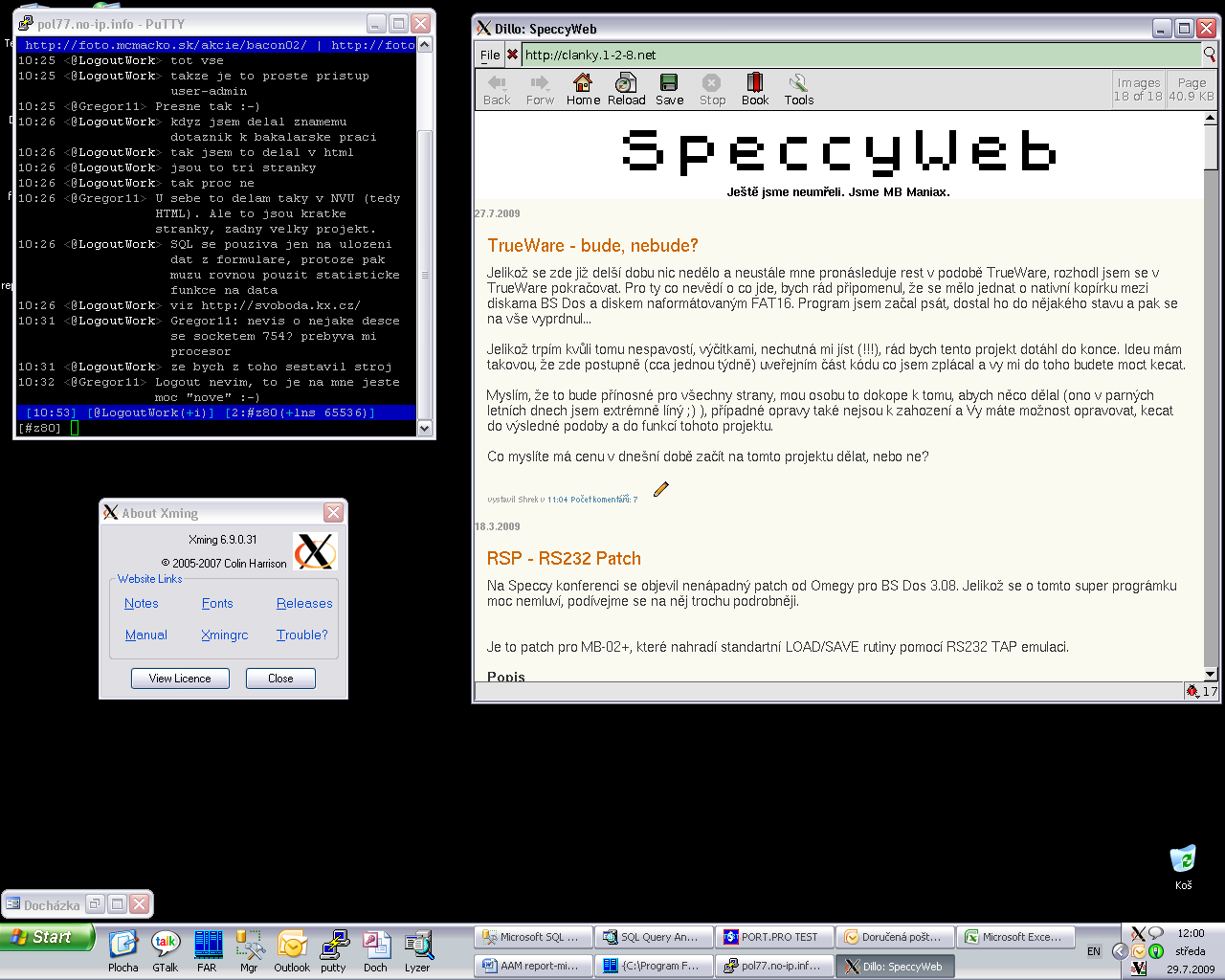Click the down arrow of PuTTY scrollbar

click(x=425, y=429)
